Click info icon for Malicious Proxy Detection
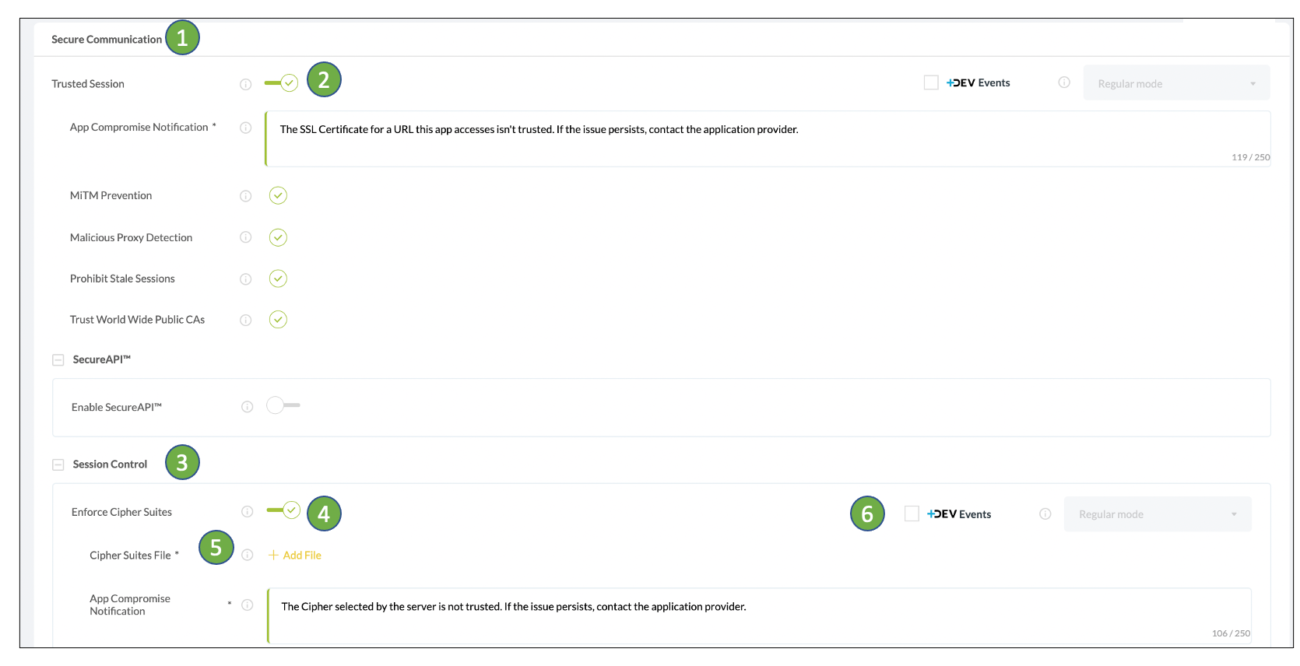Viewport: 1300px width, 666px height. [245, 238]
